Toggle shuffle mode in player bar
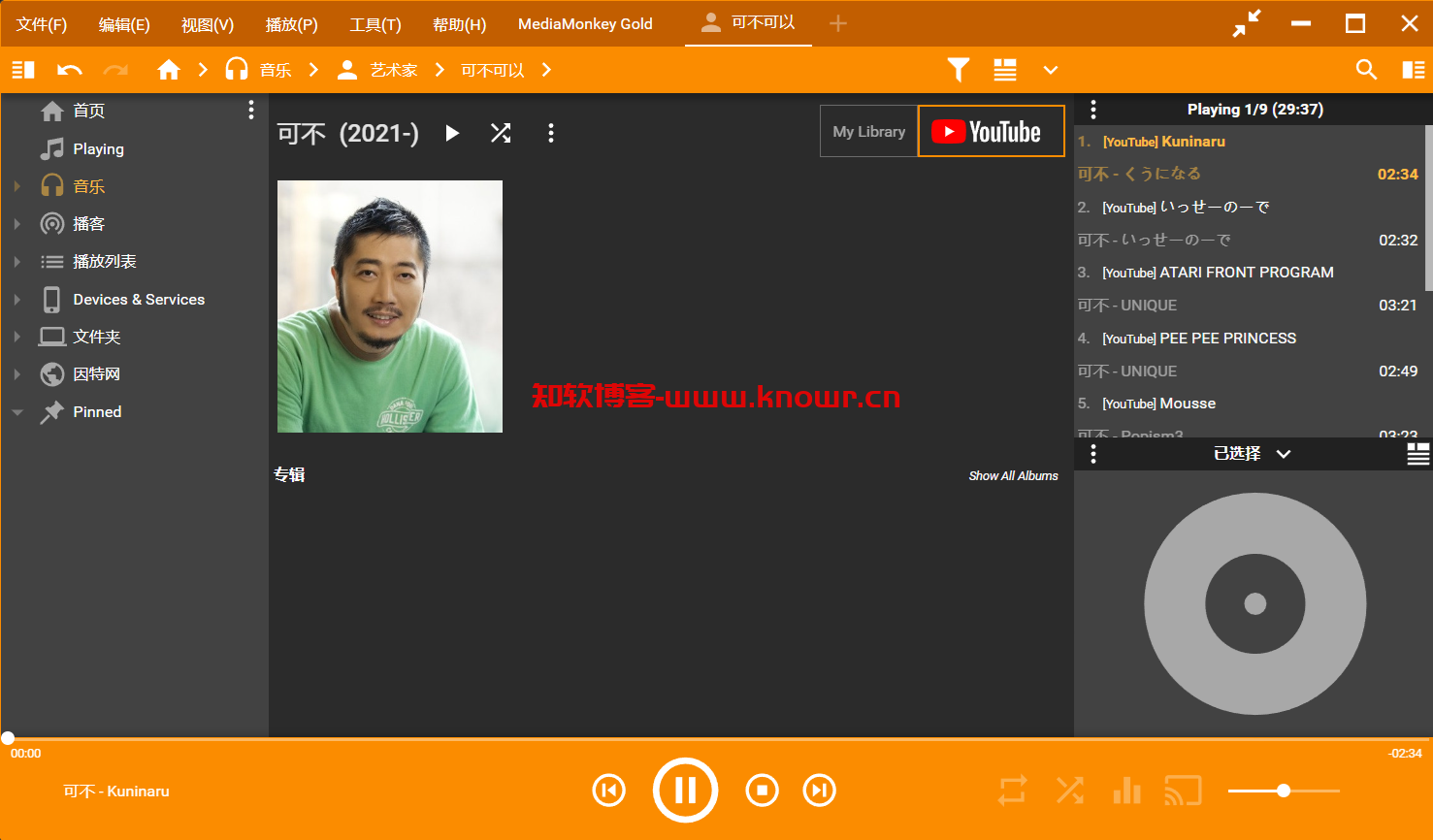The height and width of the screenshot is (840, 1433). pyautogui.click(x=1070, y=791)
